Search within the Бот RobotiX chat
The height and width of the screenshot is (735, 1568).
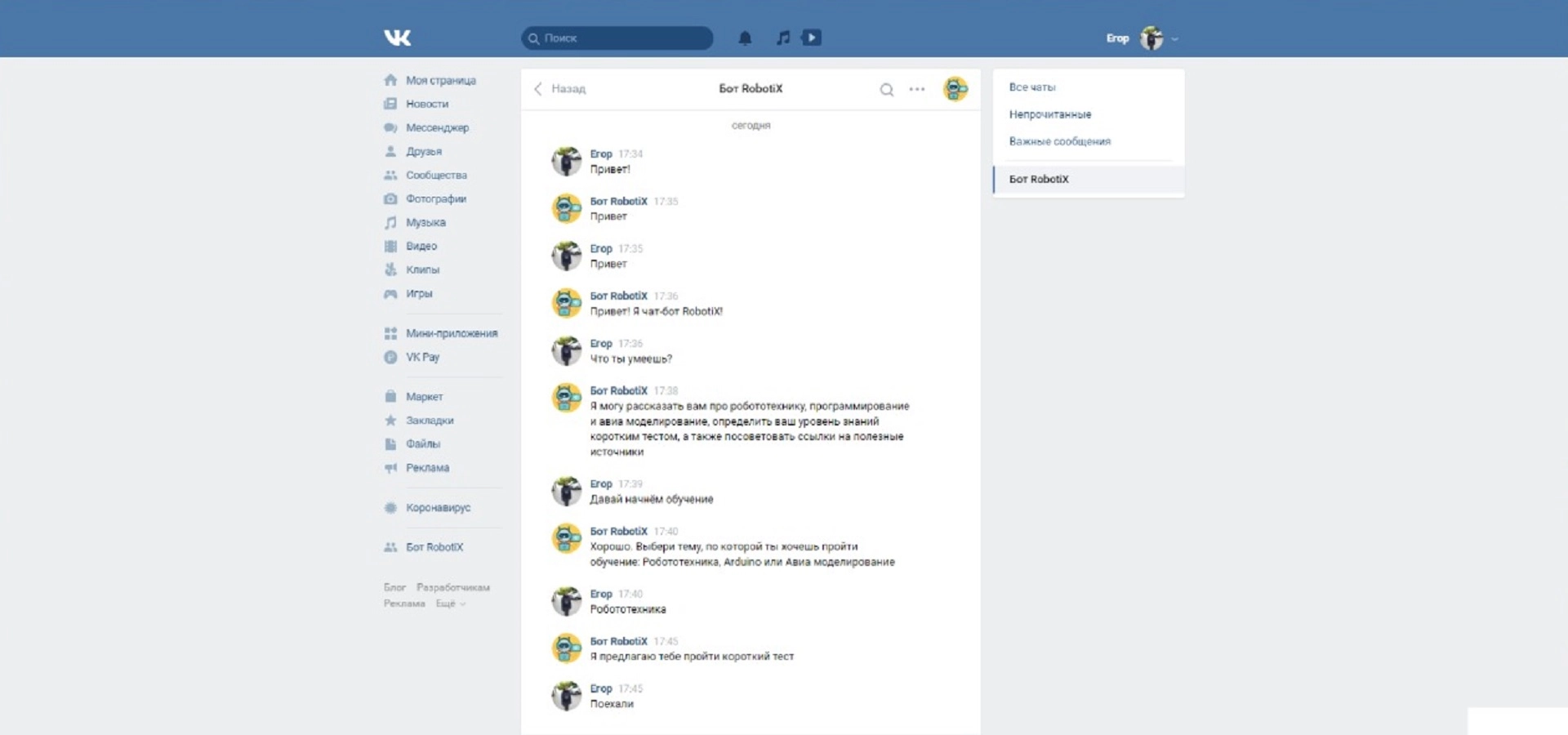[886, 90]
